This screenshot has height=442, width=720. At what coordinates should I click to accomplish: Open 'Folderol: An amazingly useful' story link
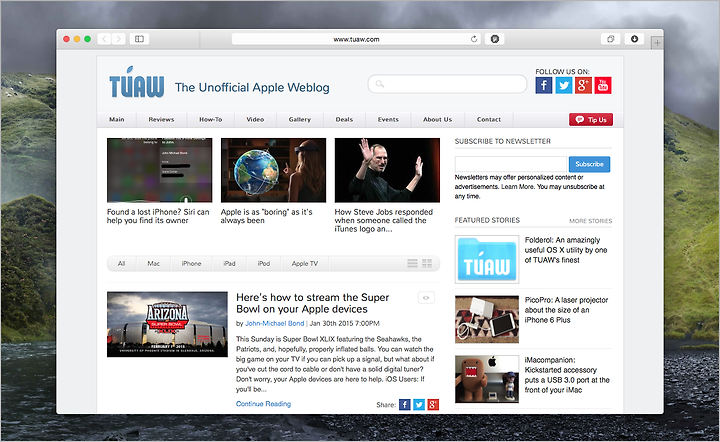point(566,250)
